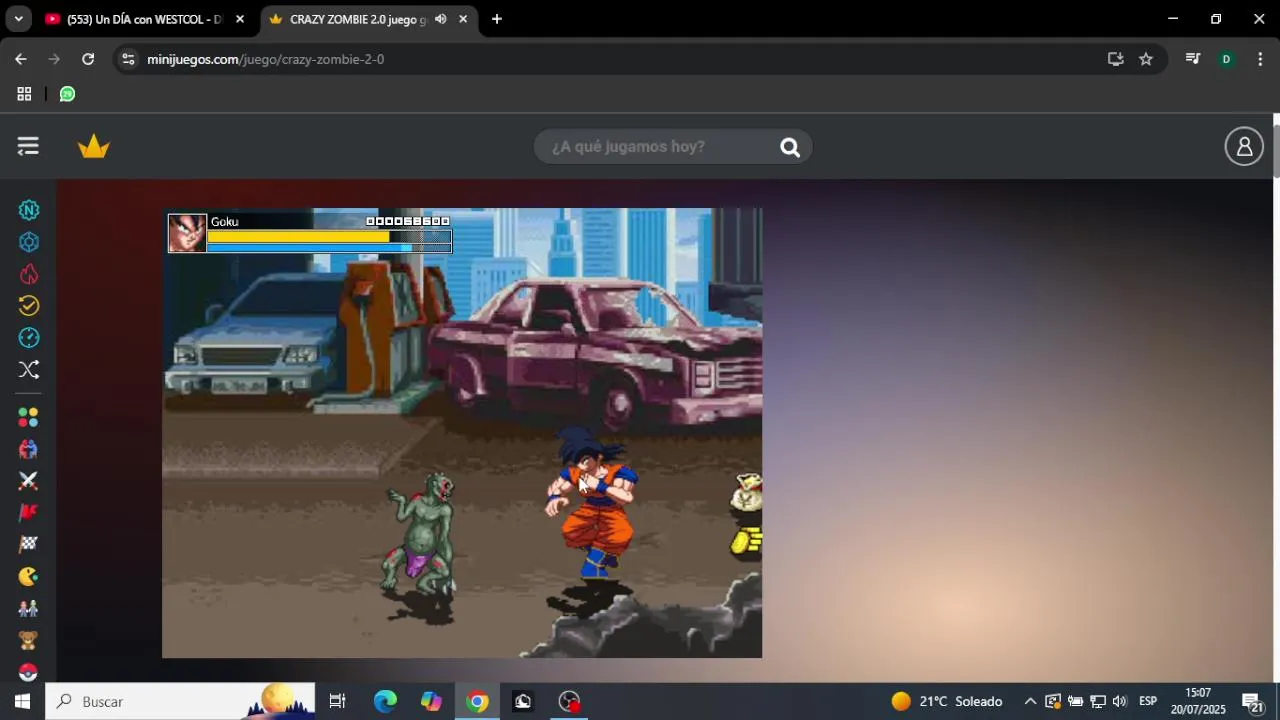This screenshot has width=1280, height=720.
Task: Open the Windows Start menu
Action: pos(22,701)
